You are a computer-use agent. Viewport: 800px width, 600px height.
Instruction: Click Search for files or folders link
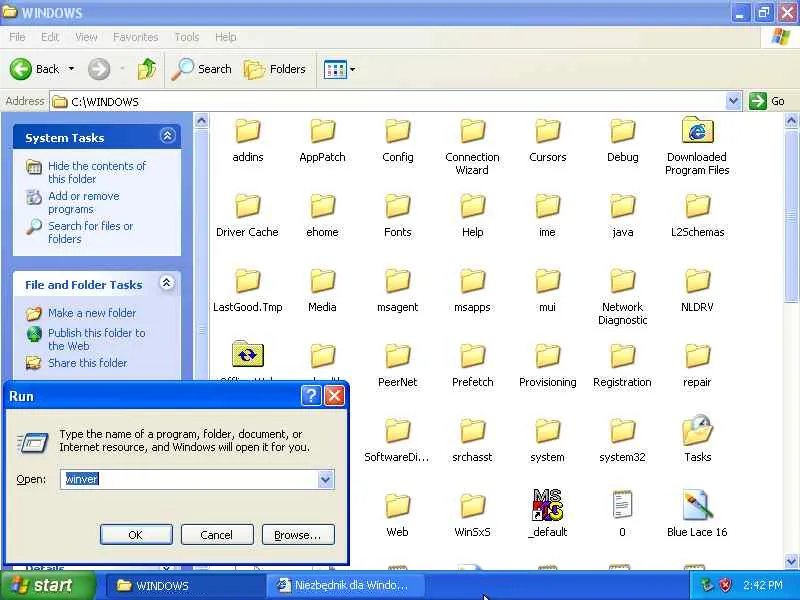[x=91, y=232]
